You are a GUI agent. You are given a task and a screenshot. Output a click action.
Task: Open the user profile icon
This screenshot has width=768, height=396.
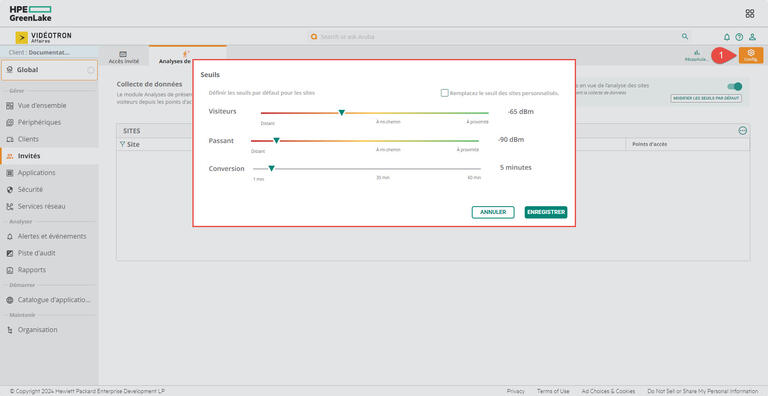[752, 37]
